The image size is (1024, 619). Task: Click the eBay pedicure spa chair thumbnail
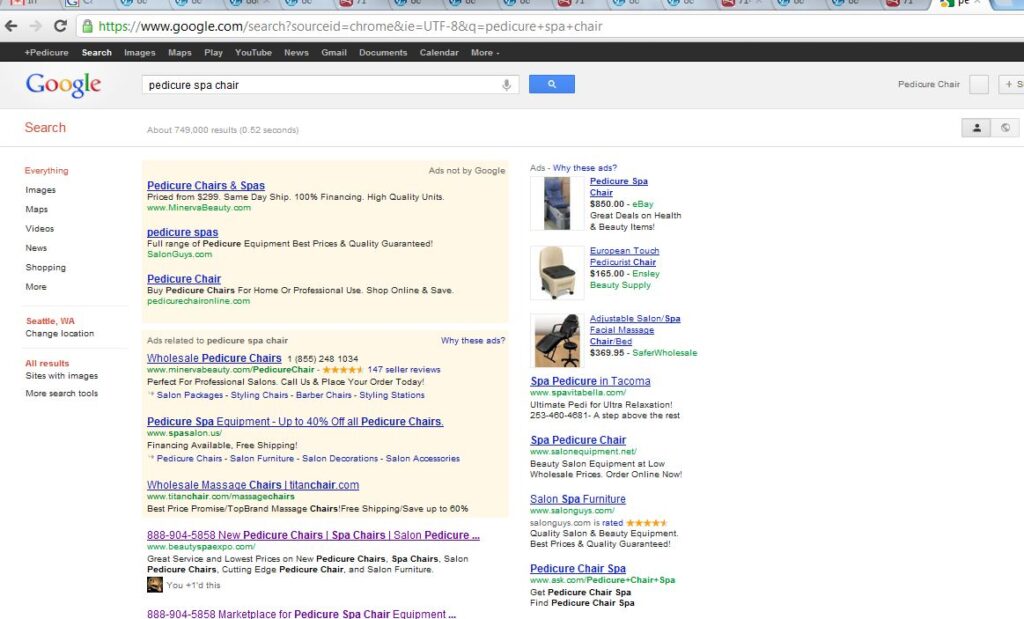coord(556,204)
